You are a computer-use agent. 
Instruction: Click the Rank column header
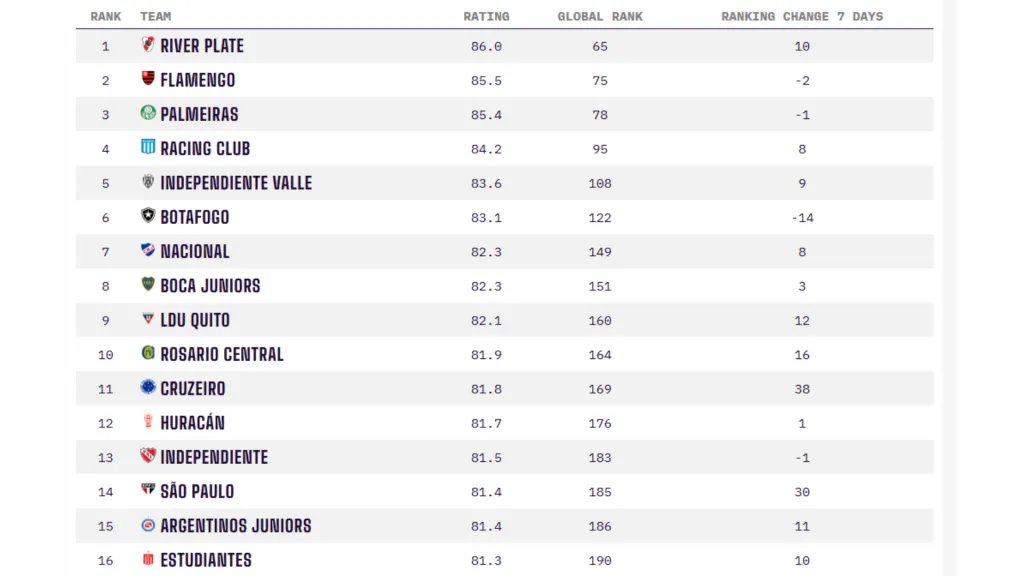tap(106, 16)
